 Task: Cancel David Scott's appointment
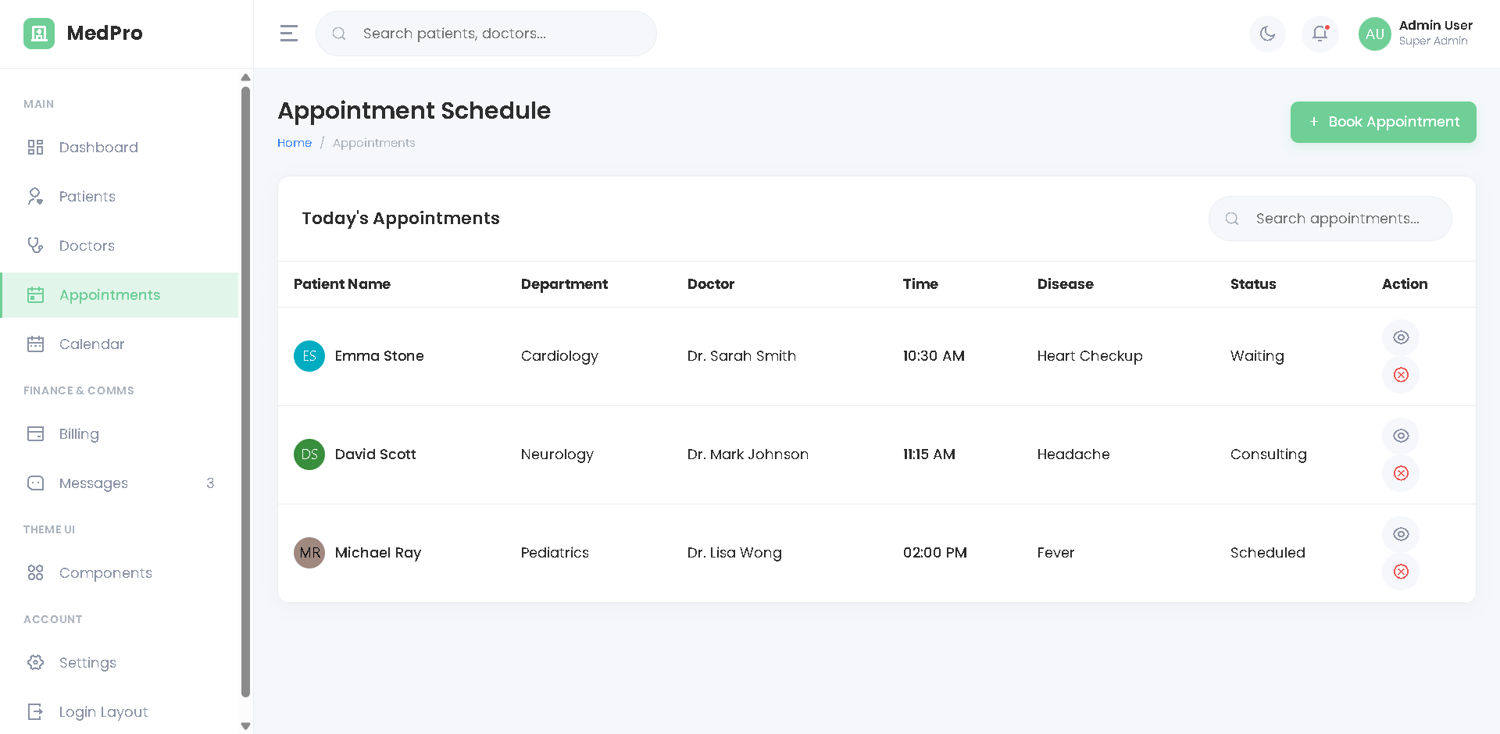click(1400, 473)
